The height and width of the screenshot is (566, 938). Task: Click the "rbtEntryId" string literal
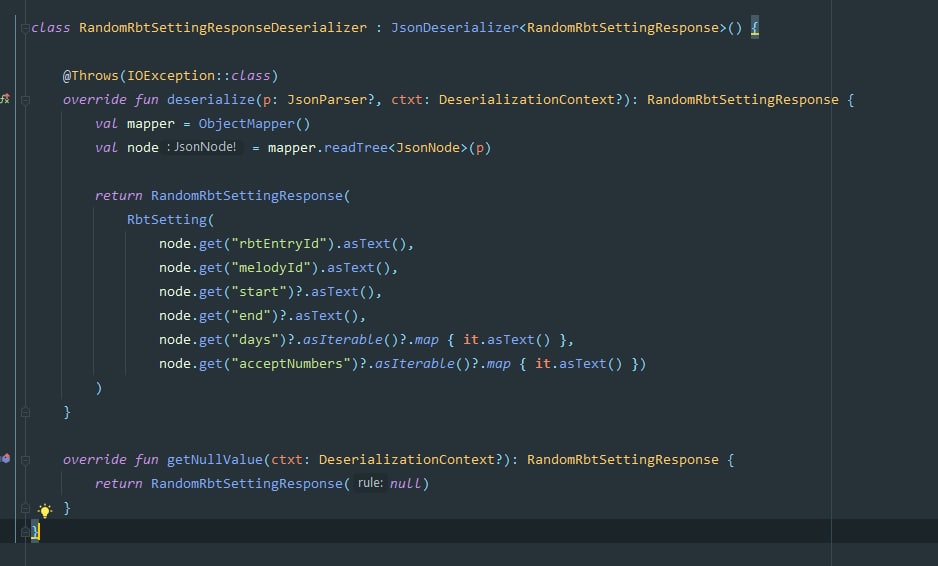(278, 244)
